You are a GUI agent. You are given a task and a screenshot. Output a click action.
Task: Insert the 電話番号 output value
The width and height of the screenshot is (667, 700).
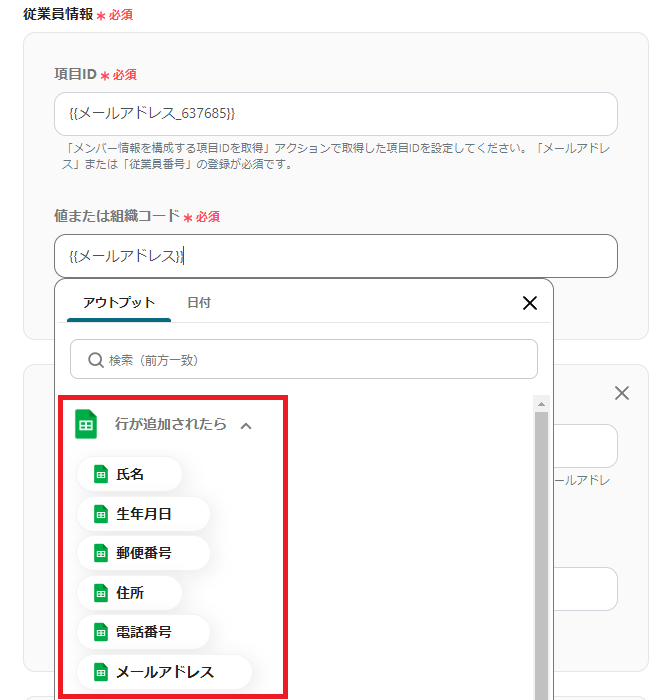144,632
